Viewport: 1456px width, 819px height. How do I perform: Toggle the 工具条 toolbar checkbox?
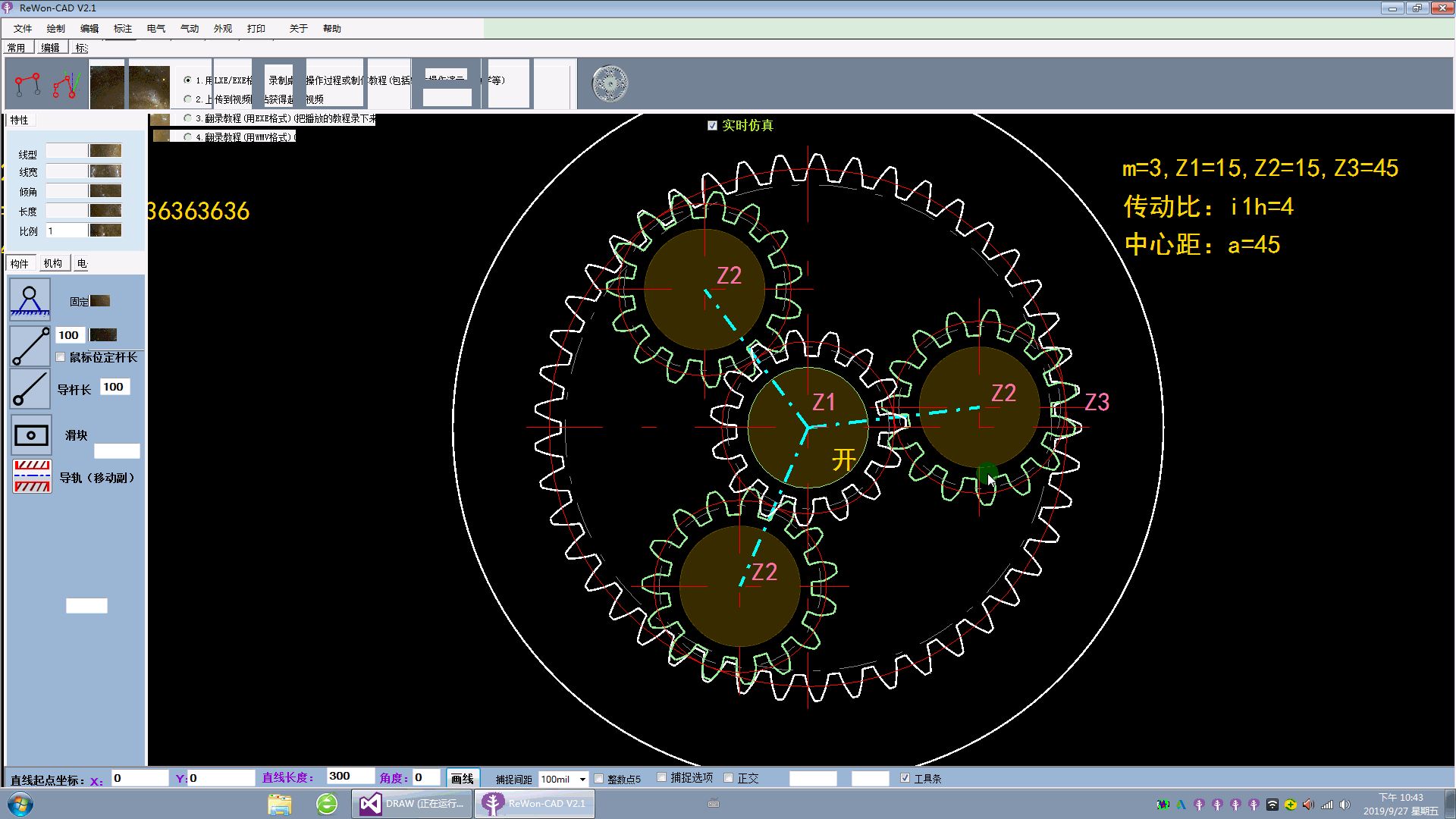tap(905, 778)
